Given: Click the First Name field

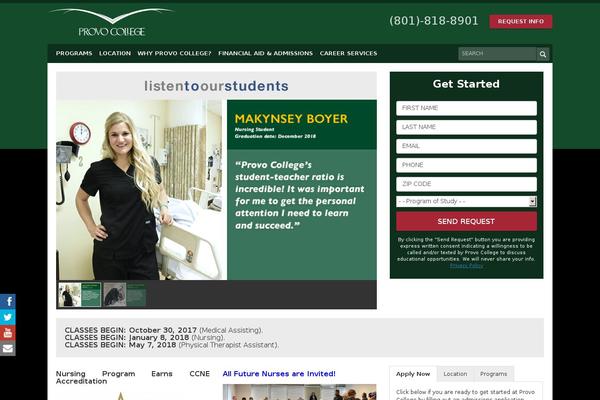Looking at the screenshot, I should tap(466, 108).
